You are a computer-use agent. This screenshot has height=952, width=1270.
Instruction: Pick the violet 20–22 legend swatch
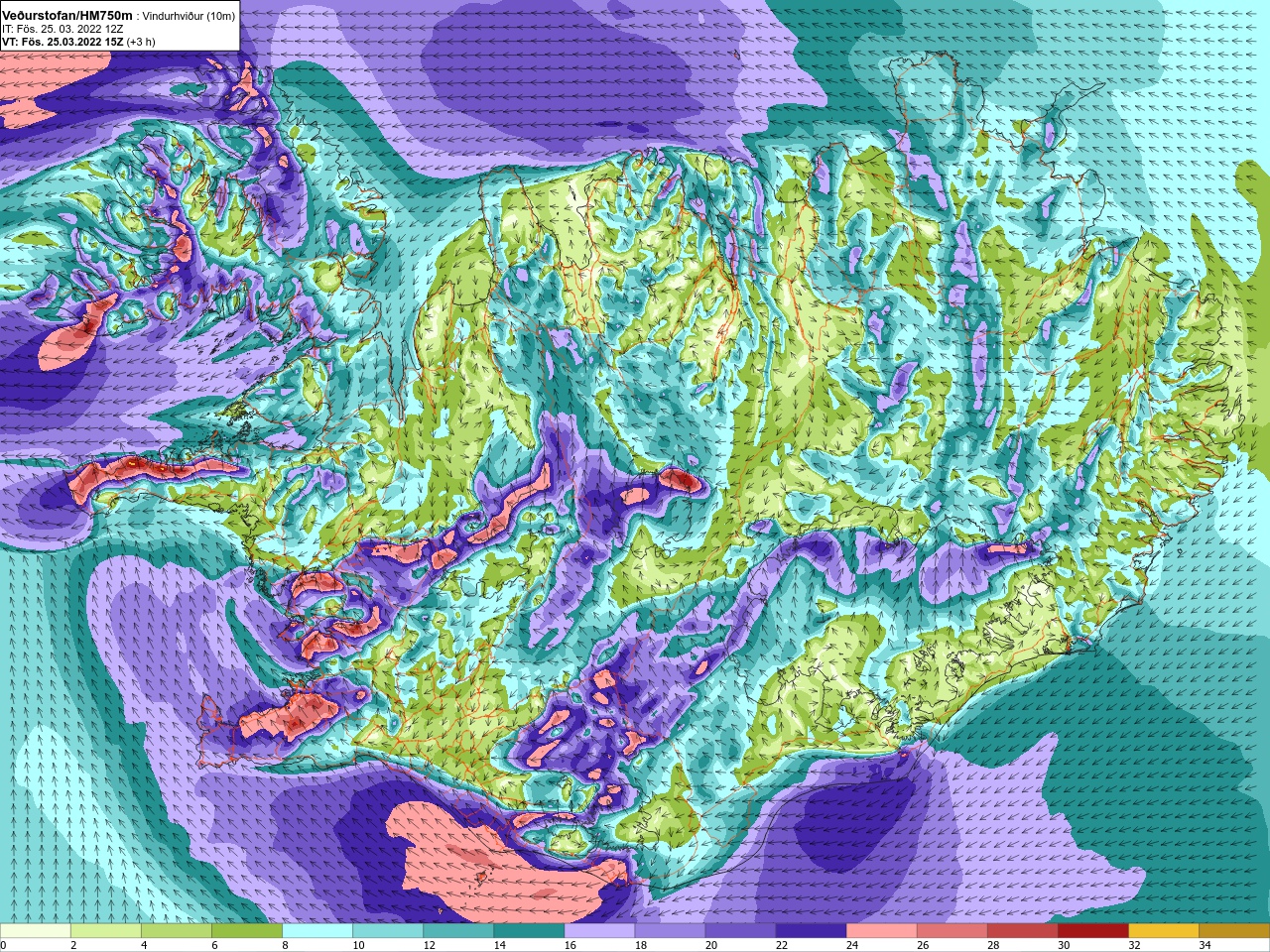click(x=740, y=932)
